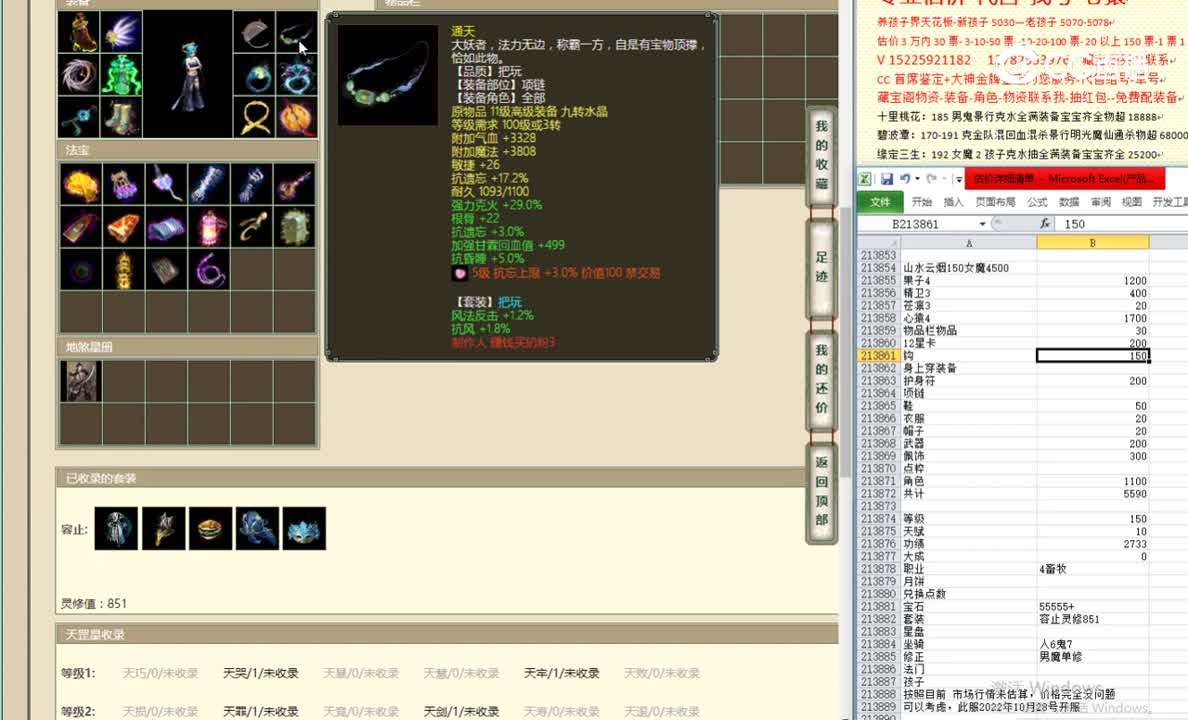Select the grey swirl equipment icon
The image size is (1188, 720).
click(79, 74)
